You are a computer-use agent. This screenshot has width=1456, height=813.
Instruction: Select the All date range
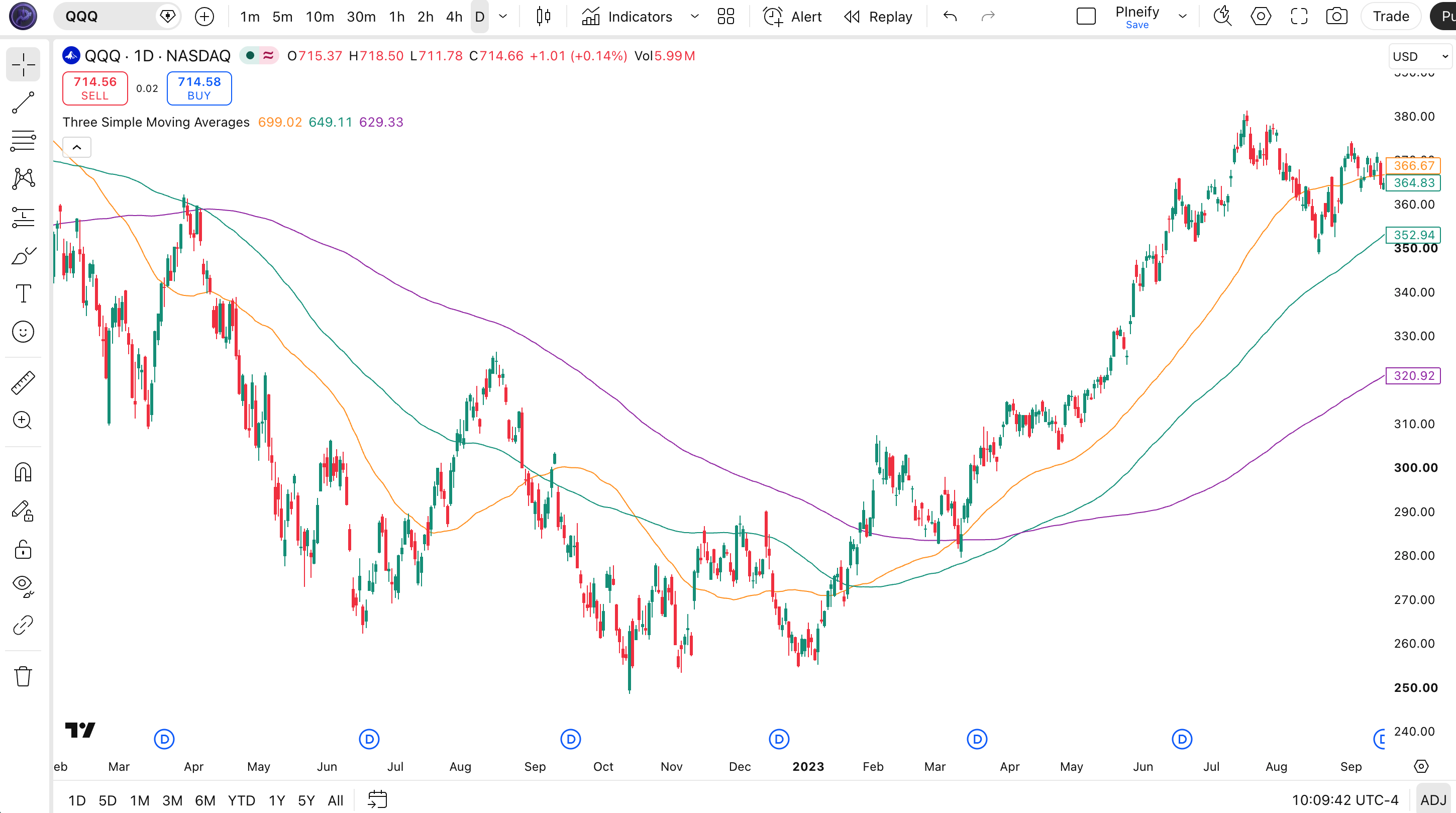(335, 800)
